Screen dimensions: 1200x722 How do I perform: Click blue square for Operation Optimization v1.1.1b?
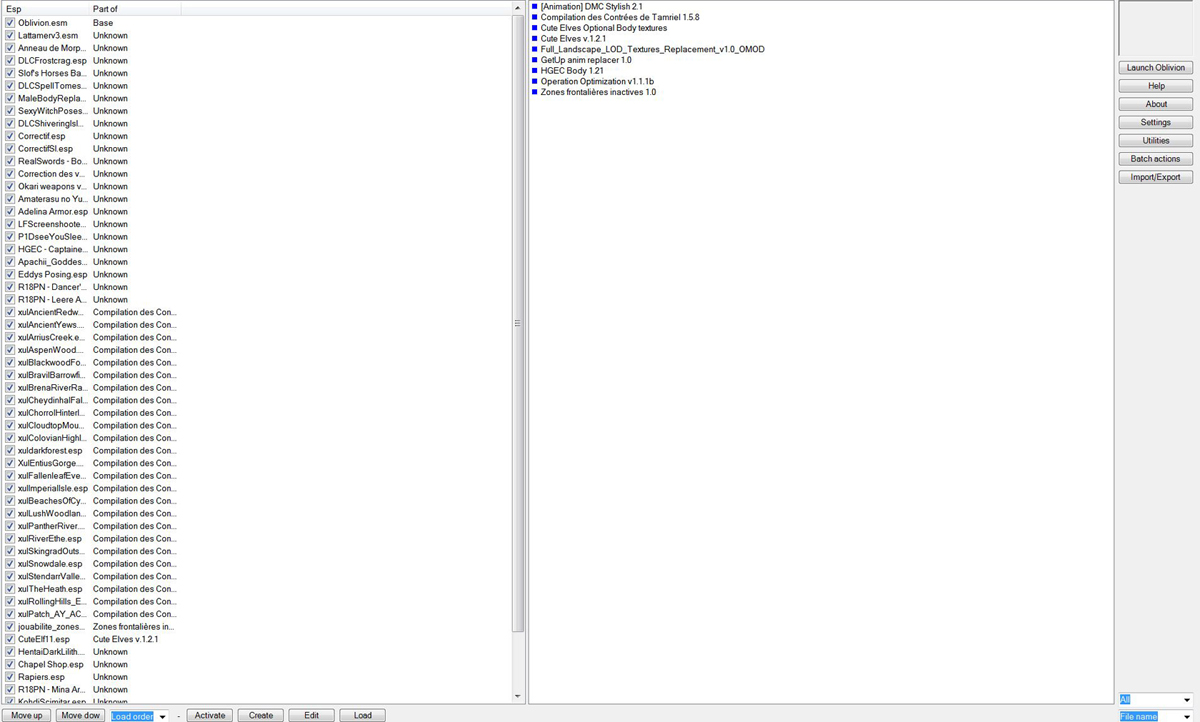click(x=535, y=81)
